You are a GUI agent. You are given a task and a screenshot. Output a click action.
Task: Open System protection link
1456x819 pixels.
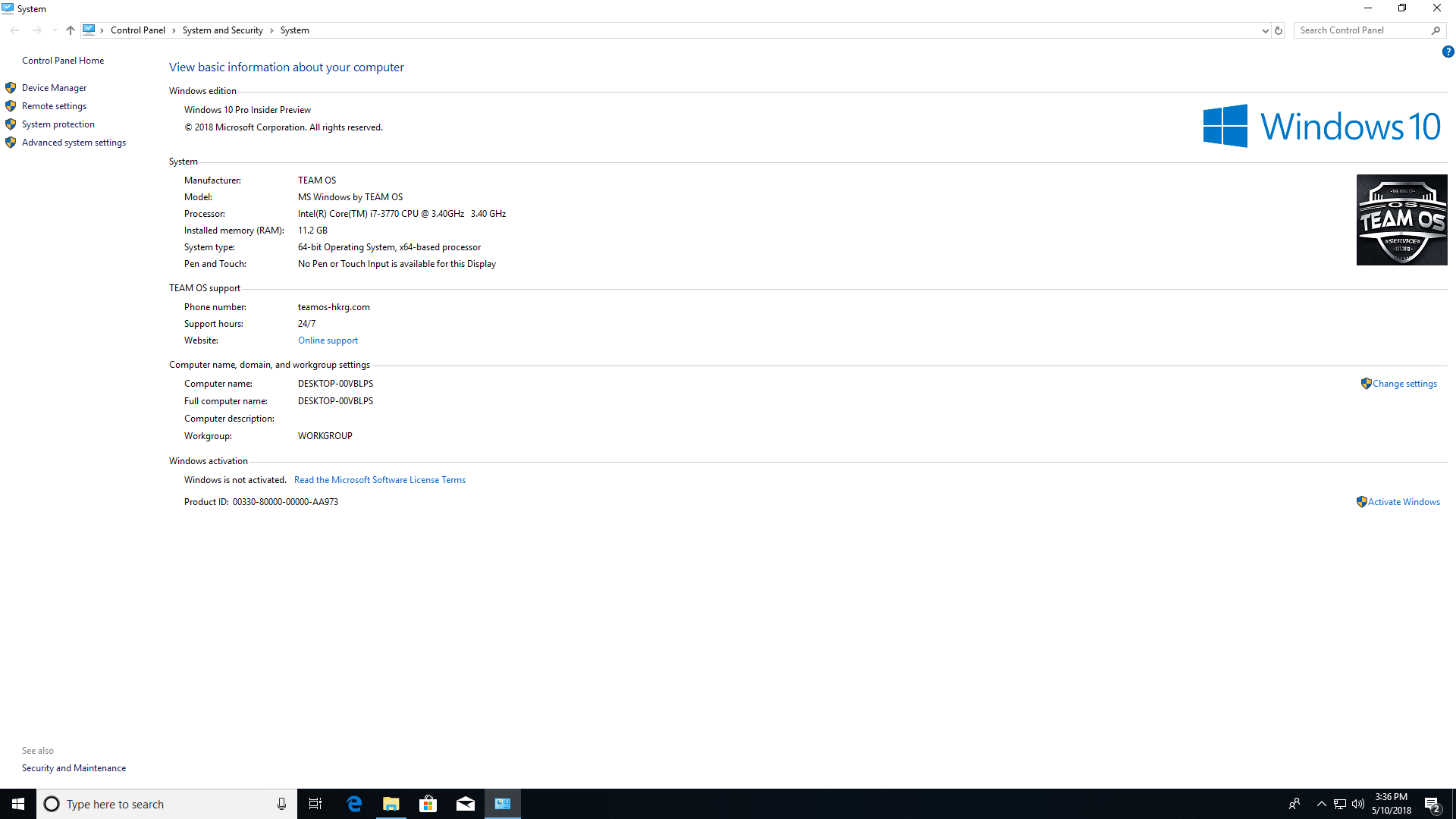coord(58,124)
